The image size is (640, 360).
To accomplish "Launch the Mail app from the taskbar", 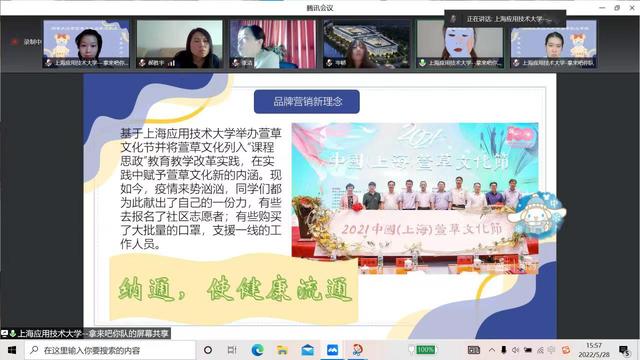I will 307,350.
